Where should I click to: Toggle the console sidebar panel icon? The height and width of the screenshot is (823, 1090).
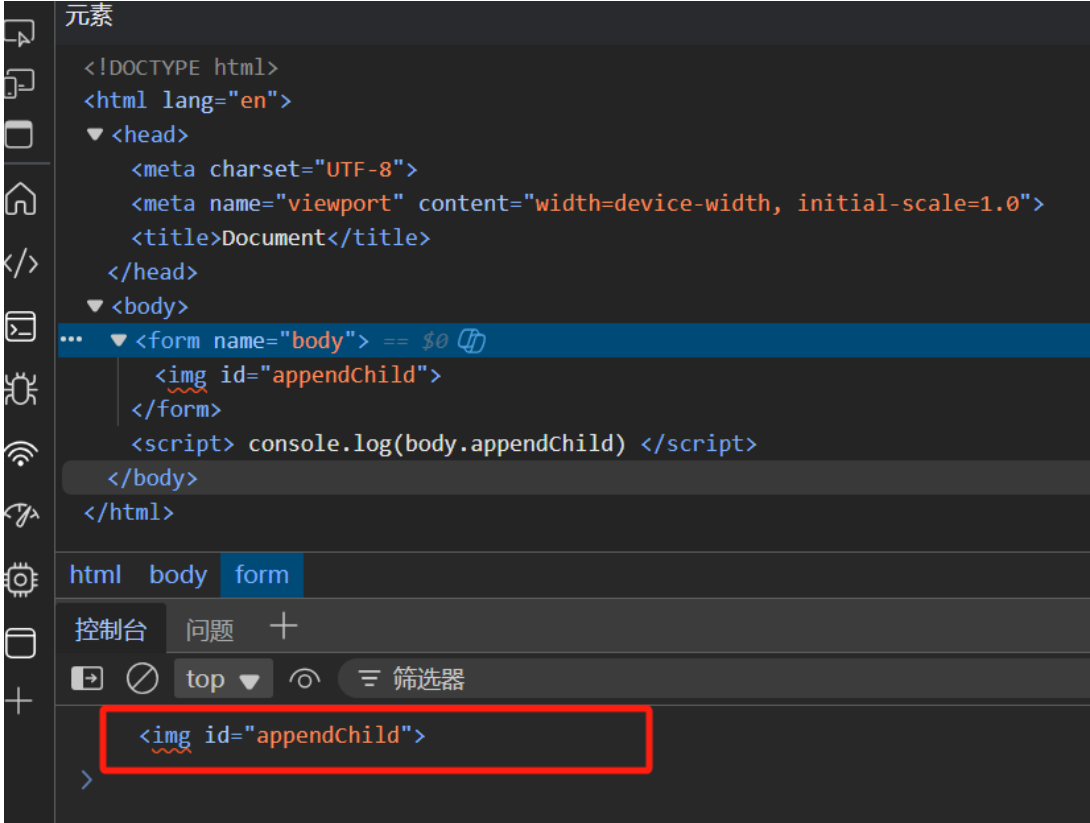87,678
